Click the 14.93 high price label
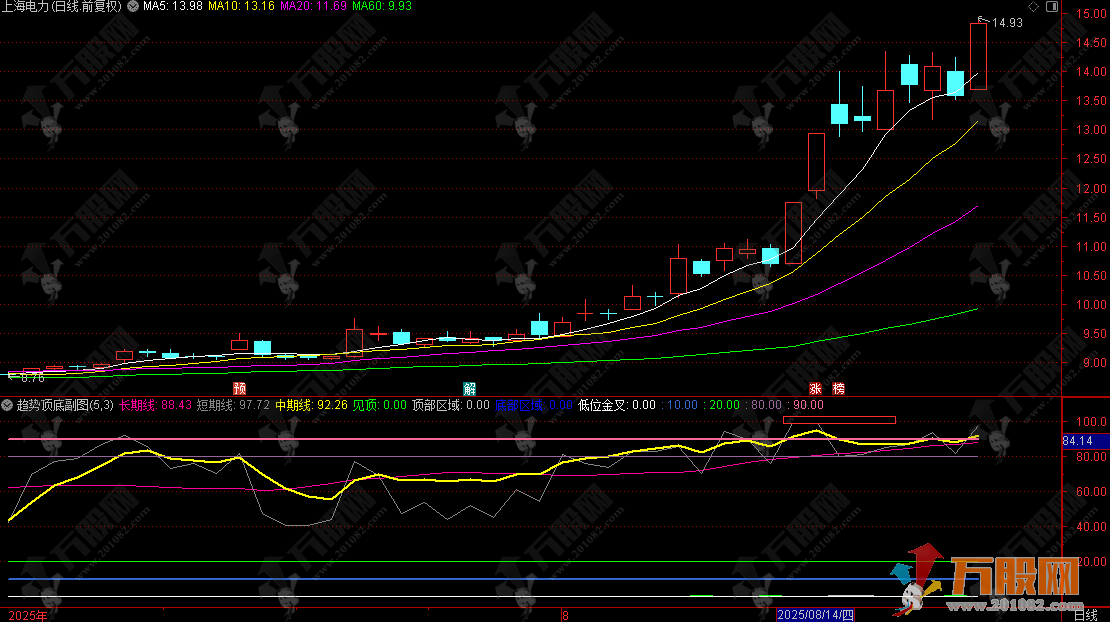 (1007, 23)
